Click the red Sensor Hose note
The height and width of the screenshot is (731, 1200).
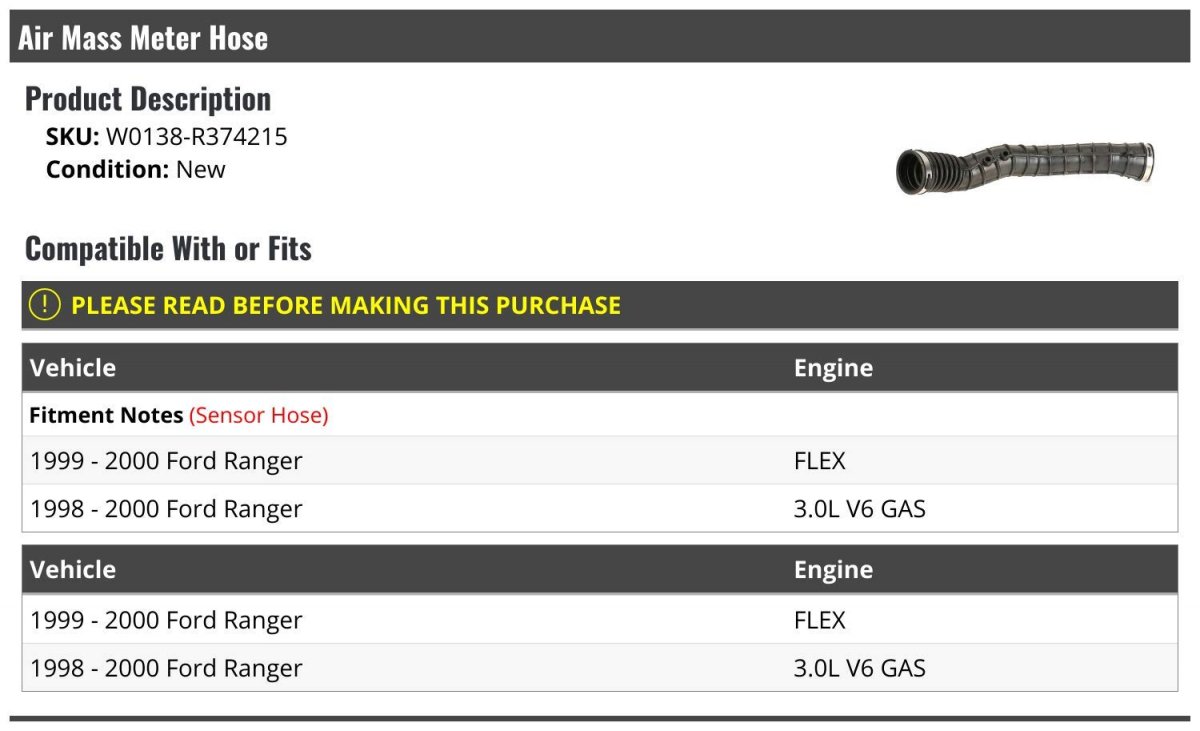pyautogui.click(x=259, y=415)
